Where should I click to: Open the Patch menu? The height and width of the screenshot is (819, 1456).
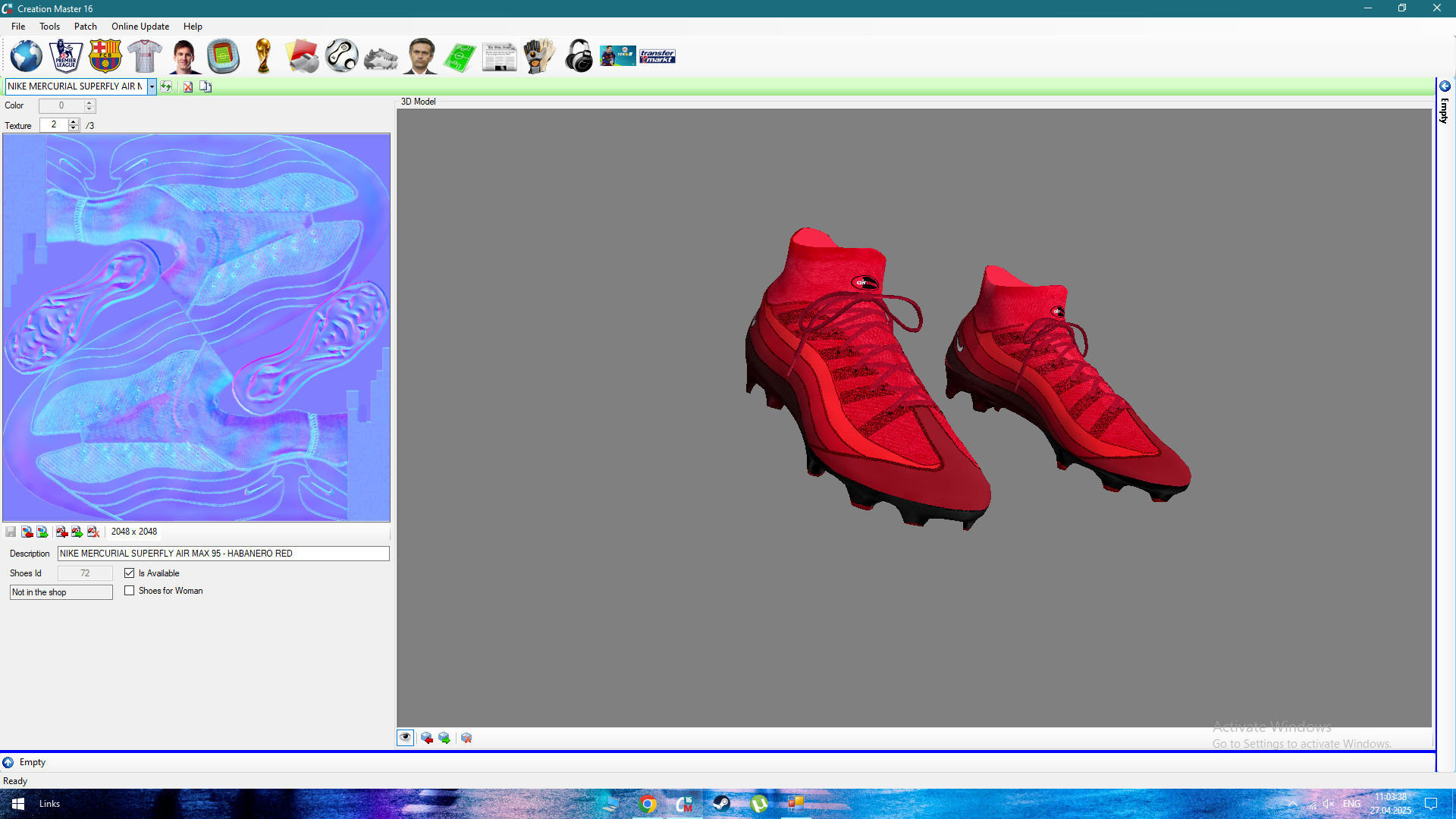pyautogui.click(x=86, y=27)
